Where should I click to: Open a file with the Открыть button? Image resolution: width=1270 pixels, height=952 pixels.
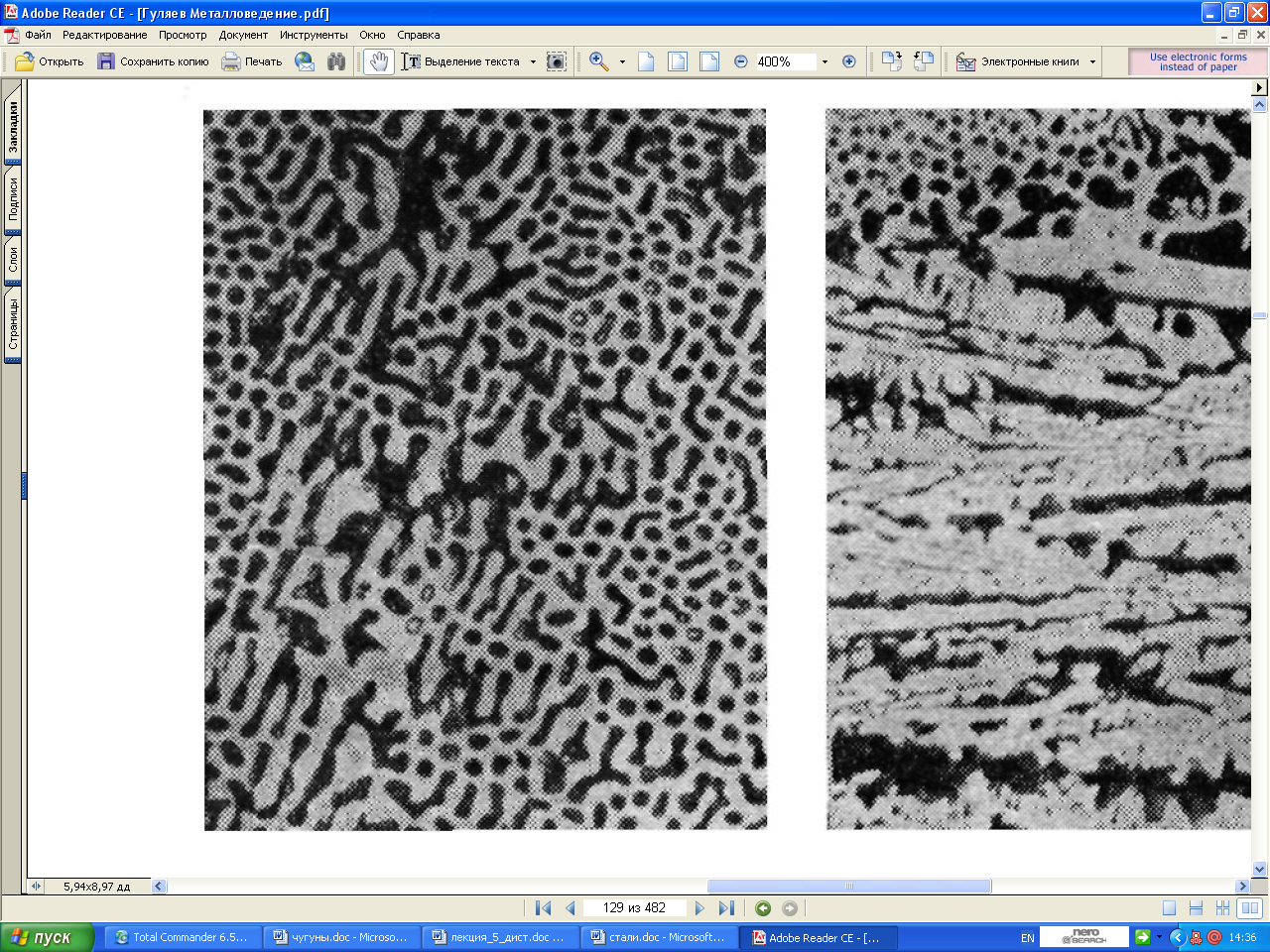pyautogui.click(x=50, y=61)
